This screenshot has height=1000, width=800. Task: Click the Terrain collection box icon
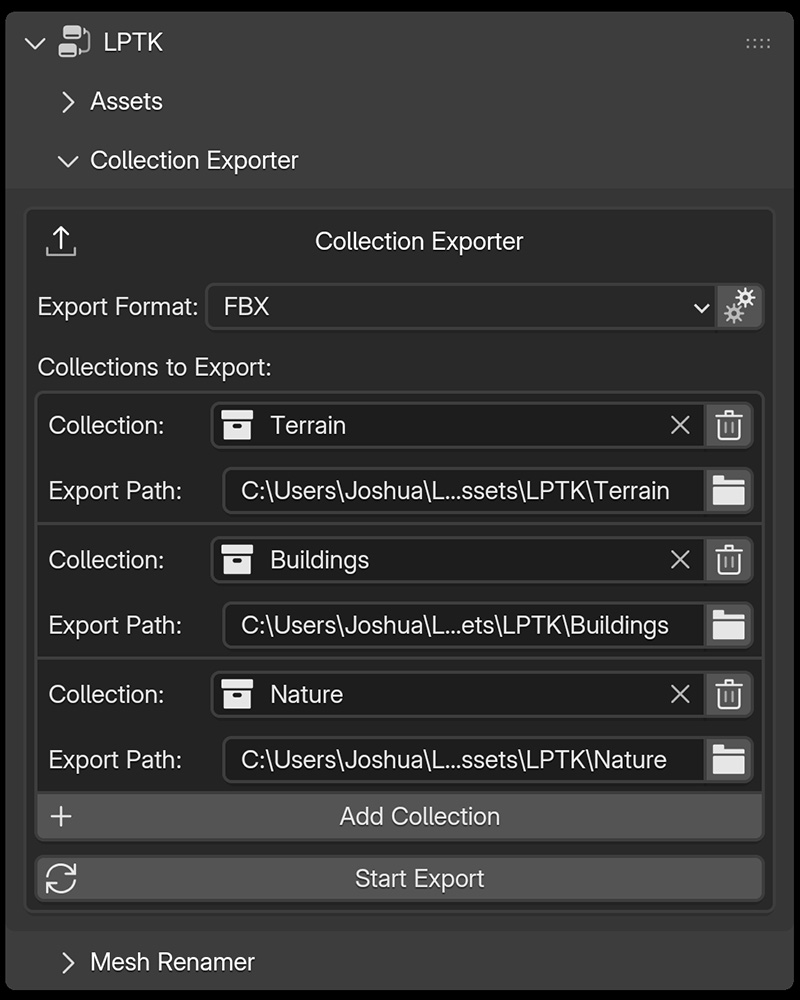[x=237, y=424]
